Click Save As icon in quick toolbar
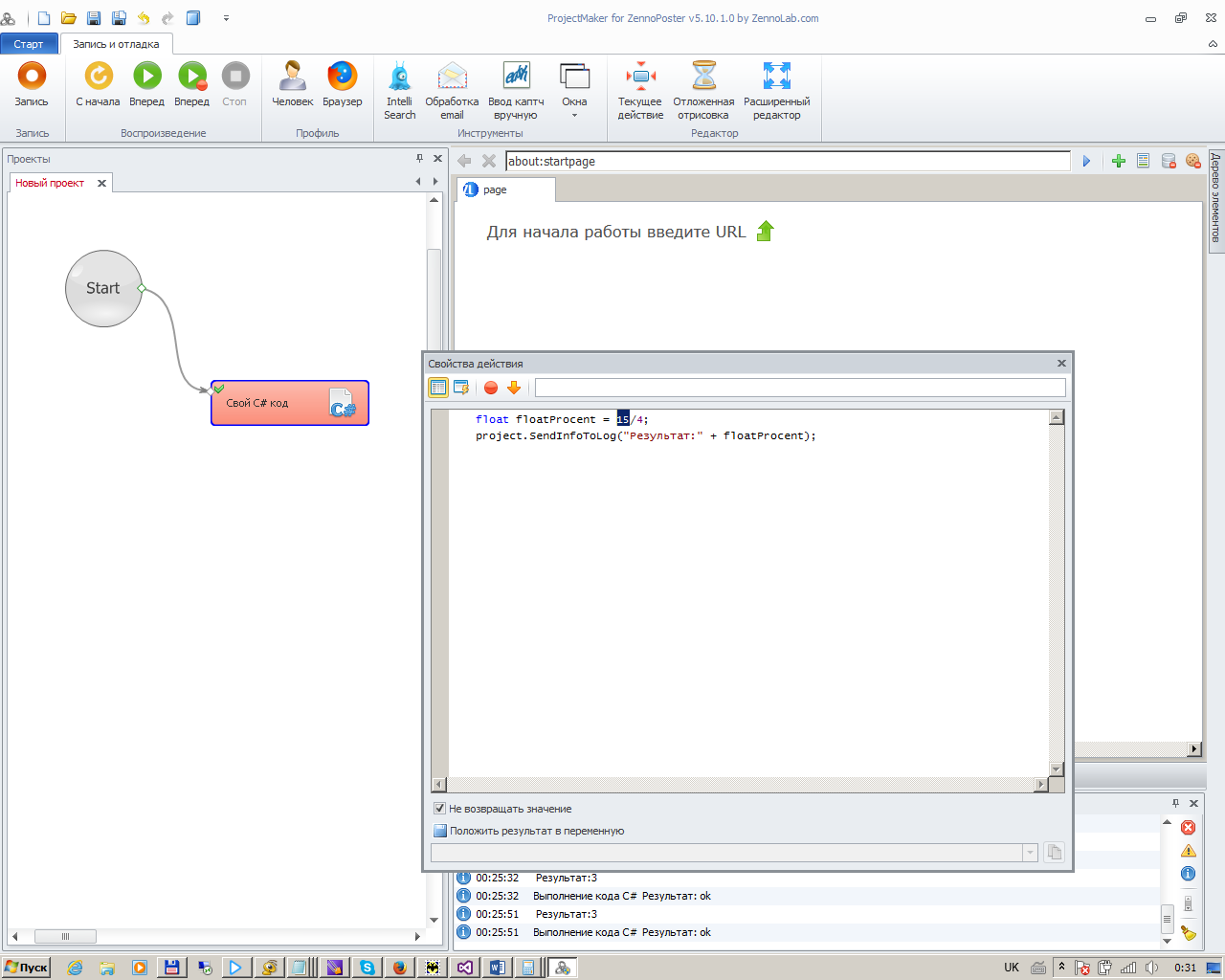Screen dimensions: 1225x980 119,18
